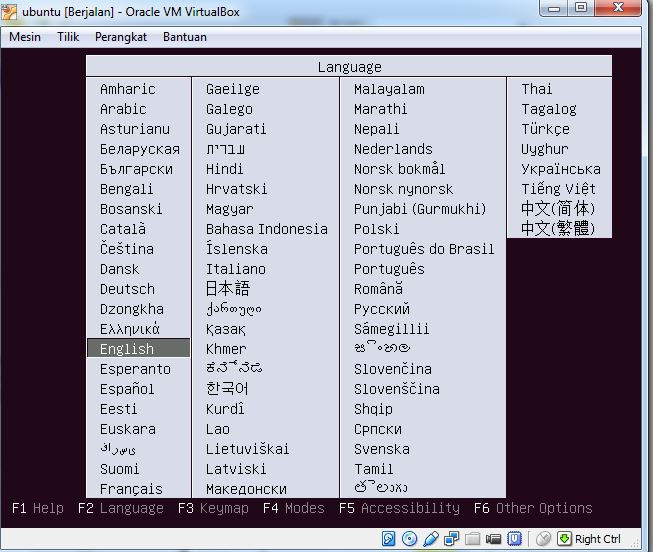Click the shared folders indicator icon

(x=472, y=539)
